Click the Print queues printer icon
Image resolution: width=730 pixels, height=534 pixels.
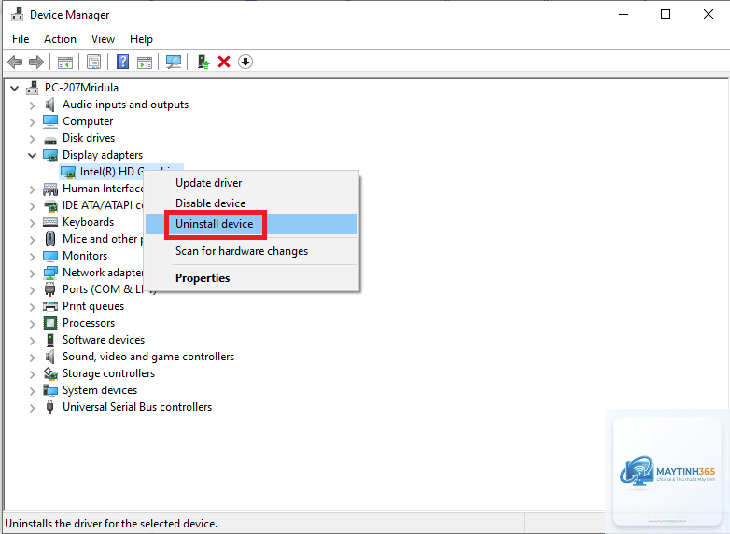[x=50, y=306]
